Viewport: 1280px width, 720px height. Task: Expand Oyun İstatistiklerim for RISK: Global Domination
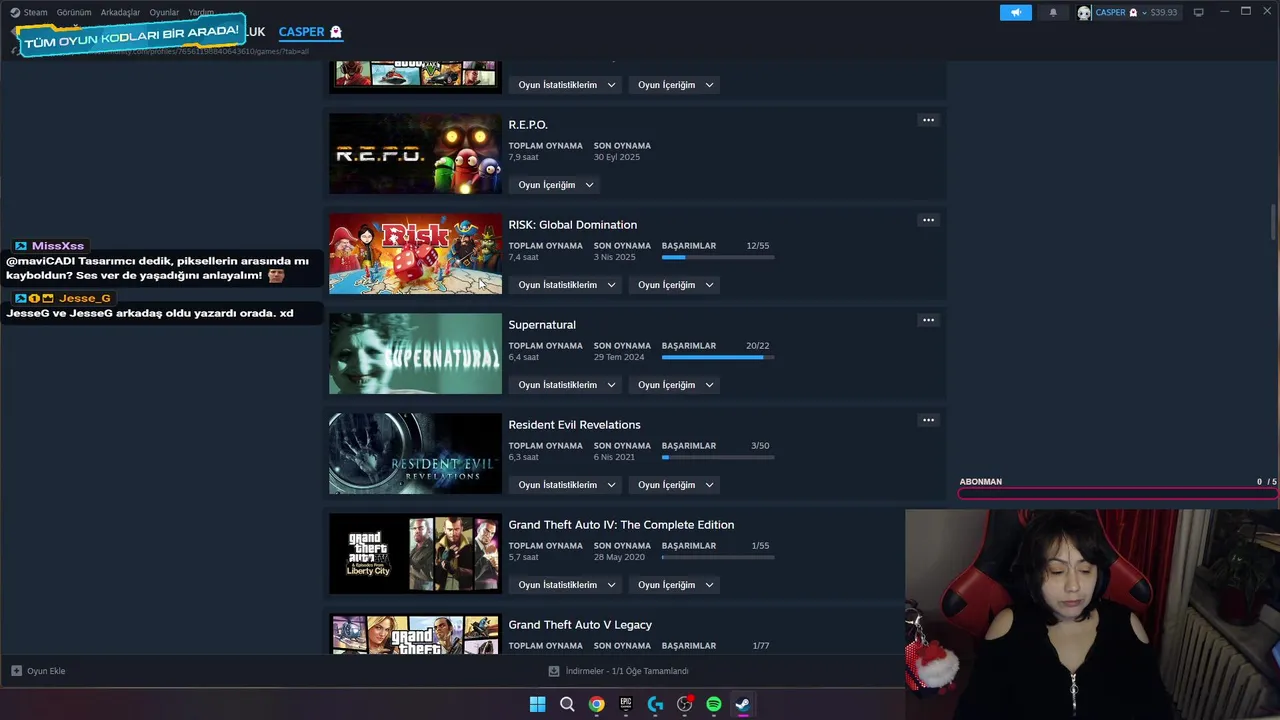point(566,285)
